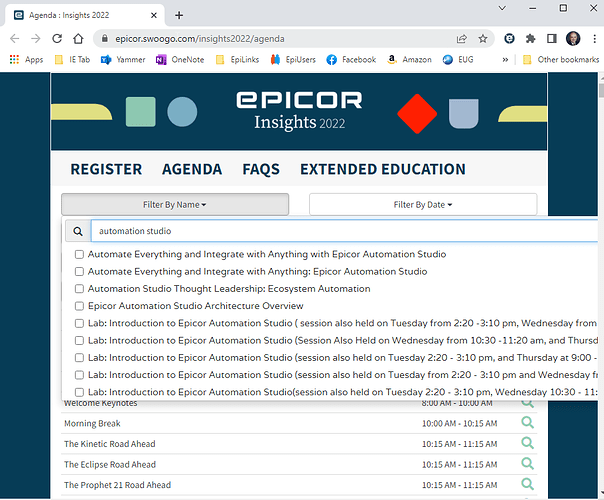Image resolution: width=604 pixels, height=500 pixels.
Task: Collapse the Filter By Name dropdown
Action: [x=175, y=205]
